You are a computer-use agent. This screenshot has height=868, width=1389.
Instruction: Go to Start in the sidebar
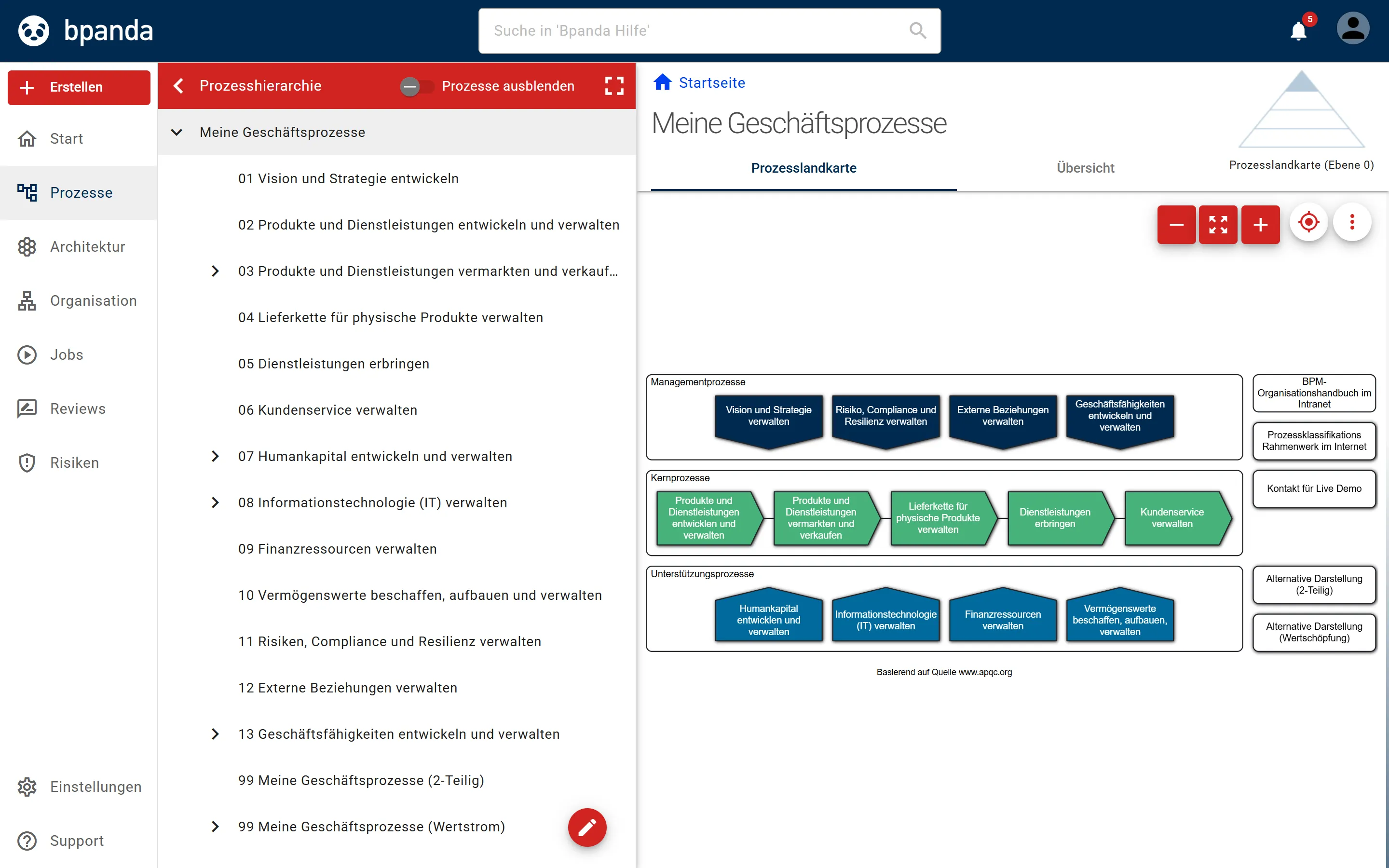pos(79,139)
